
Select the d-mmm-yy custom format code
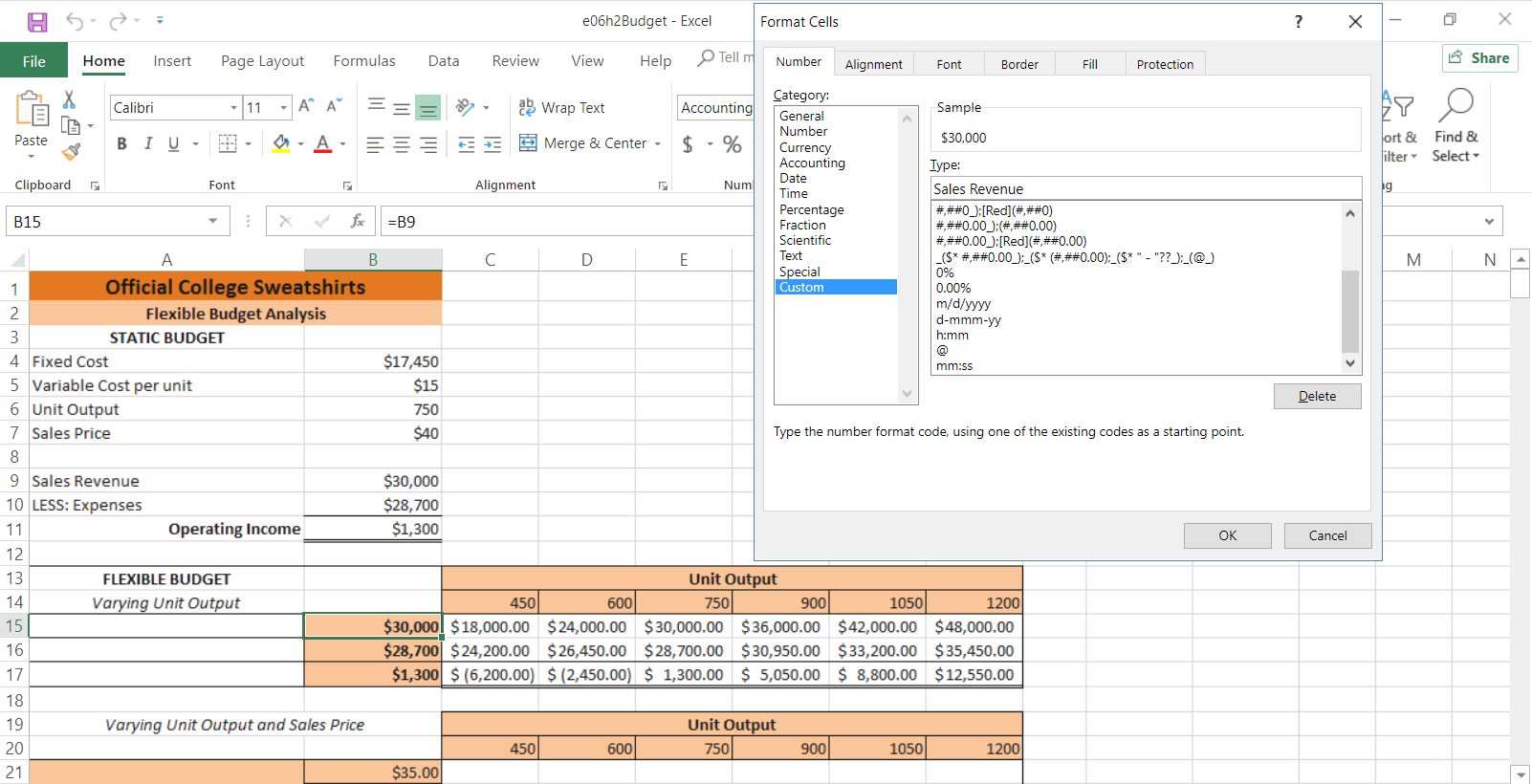click(968, 319)
